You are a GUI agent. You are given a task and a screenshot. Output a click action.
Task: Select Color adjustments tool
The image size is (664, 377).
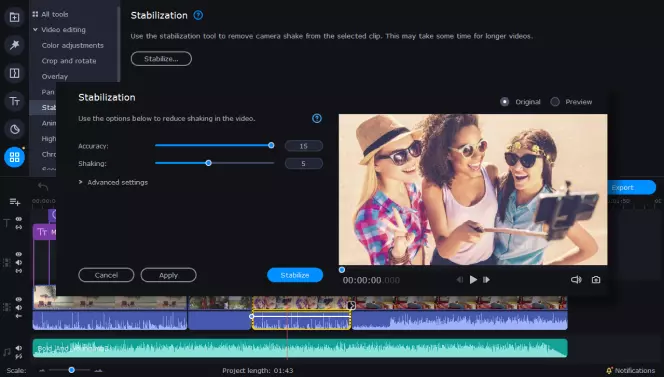[x=72, y=45]
